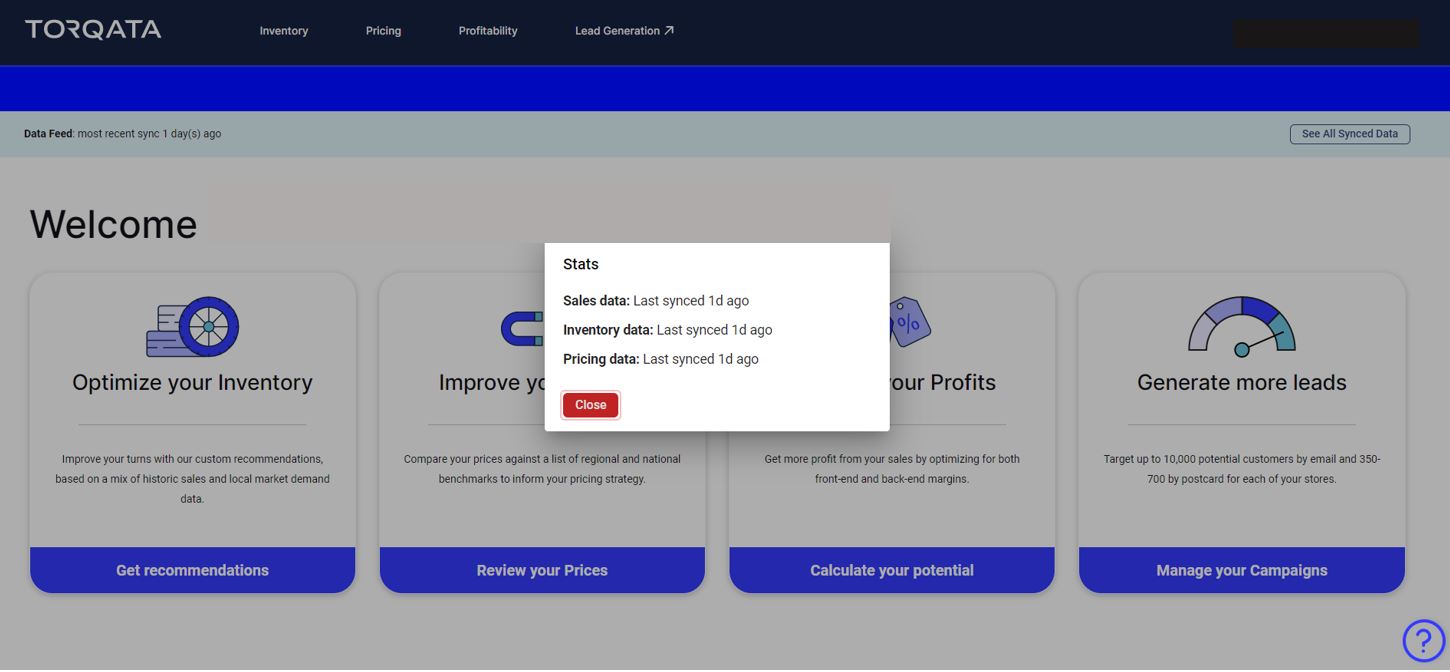Select Review your Prices

(x=542, y=570)
